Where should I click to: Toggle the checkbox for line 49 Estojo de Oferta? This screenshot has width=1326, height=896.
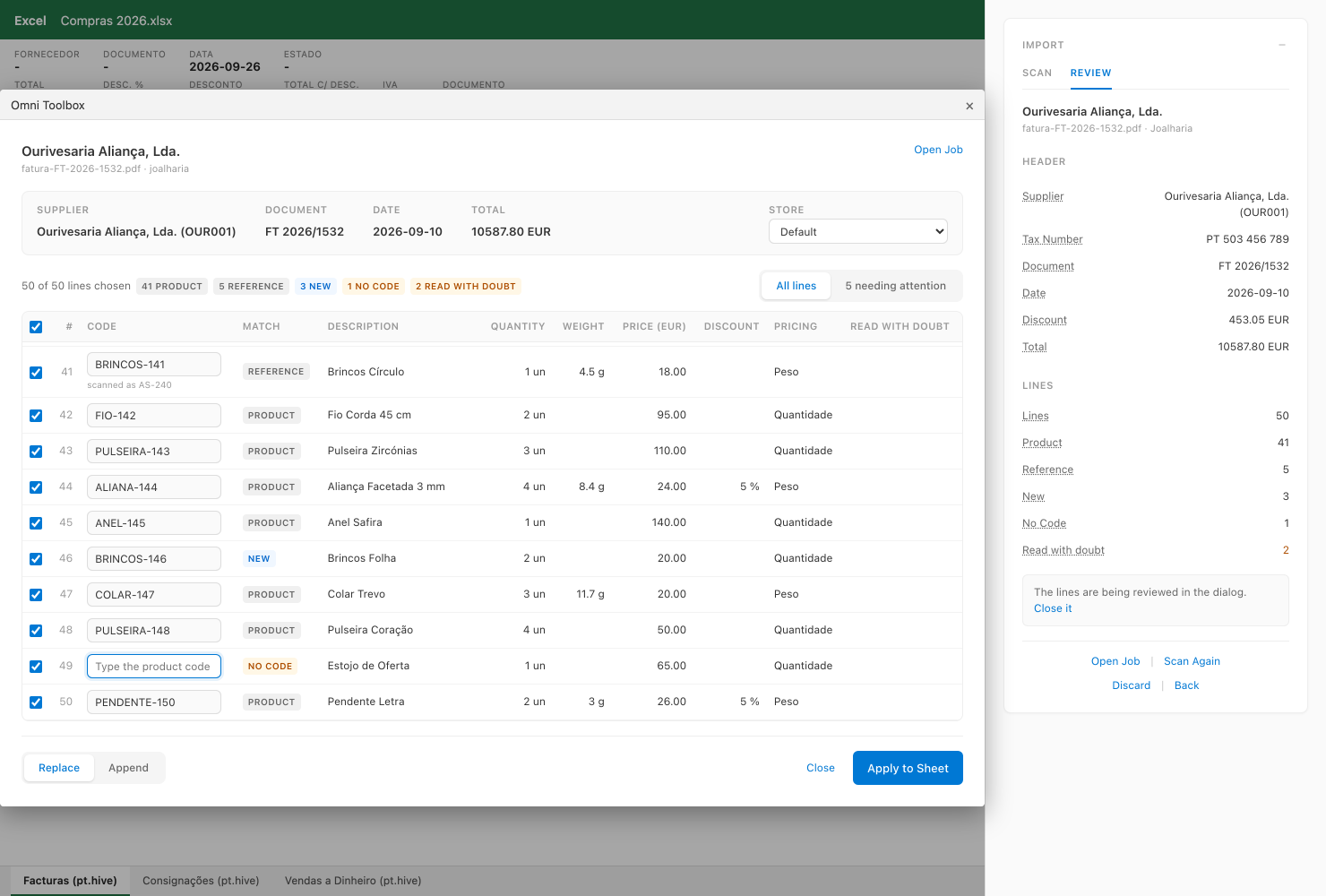pos(36,667)
